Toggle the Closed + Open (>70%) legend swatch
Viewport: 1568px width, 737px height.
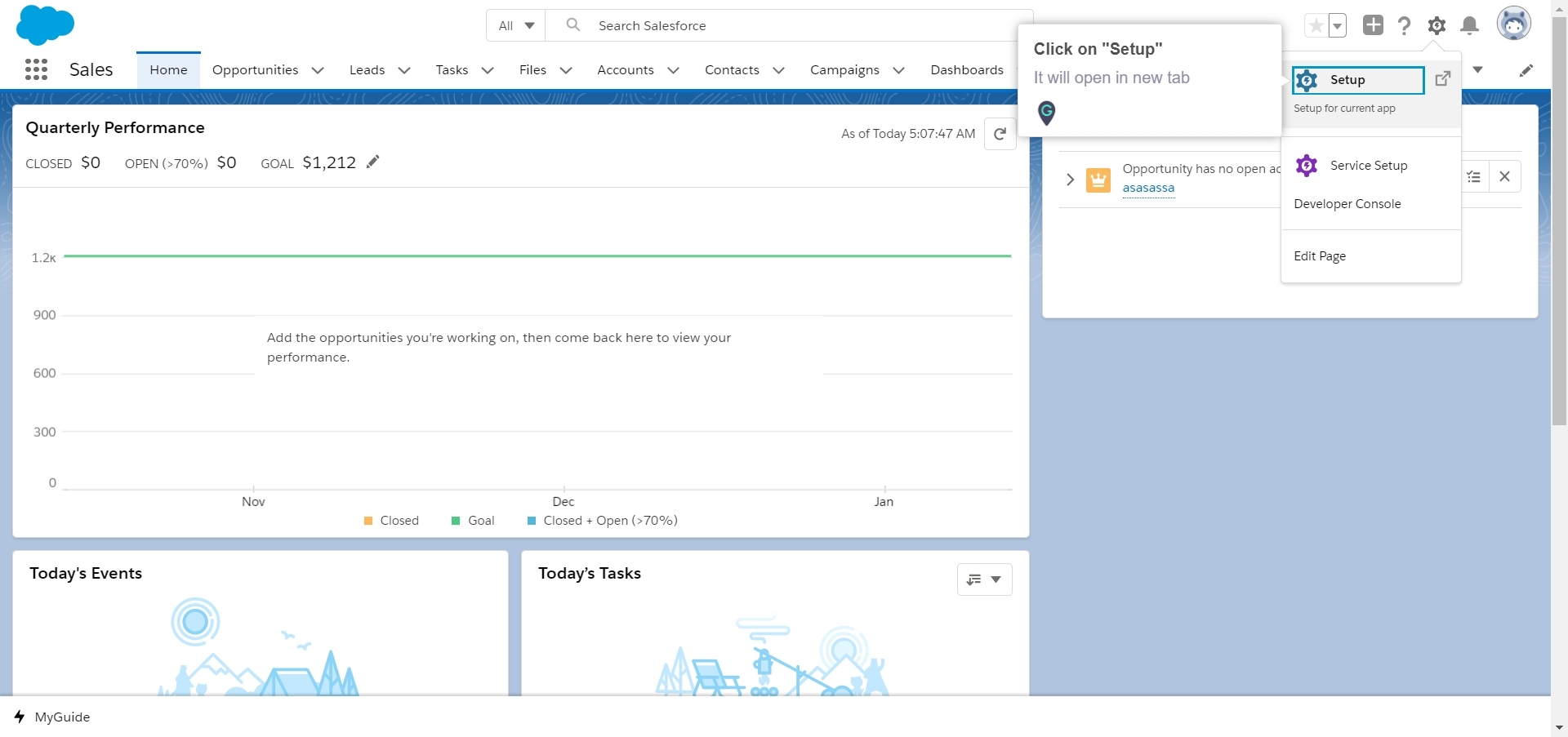pyautogui.click(x=532, y=521)
